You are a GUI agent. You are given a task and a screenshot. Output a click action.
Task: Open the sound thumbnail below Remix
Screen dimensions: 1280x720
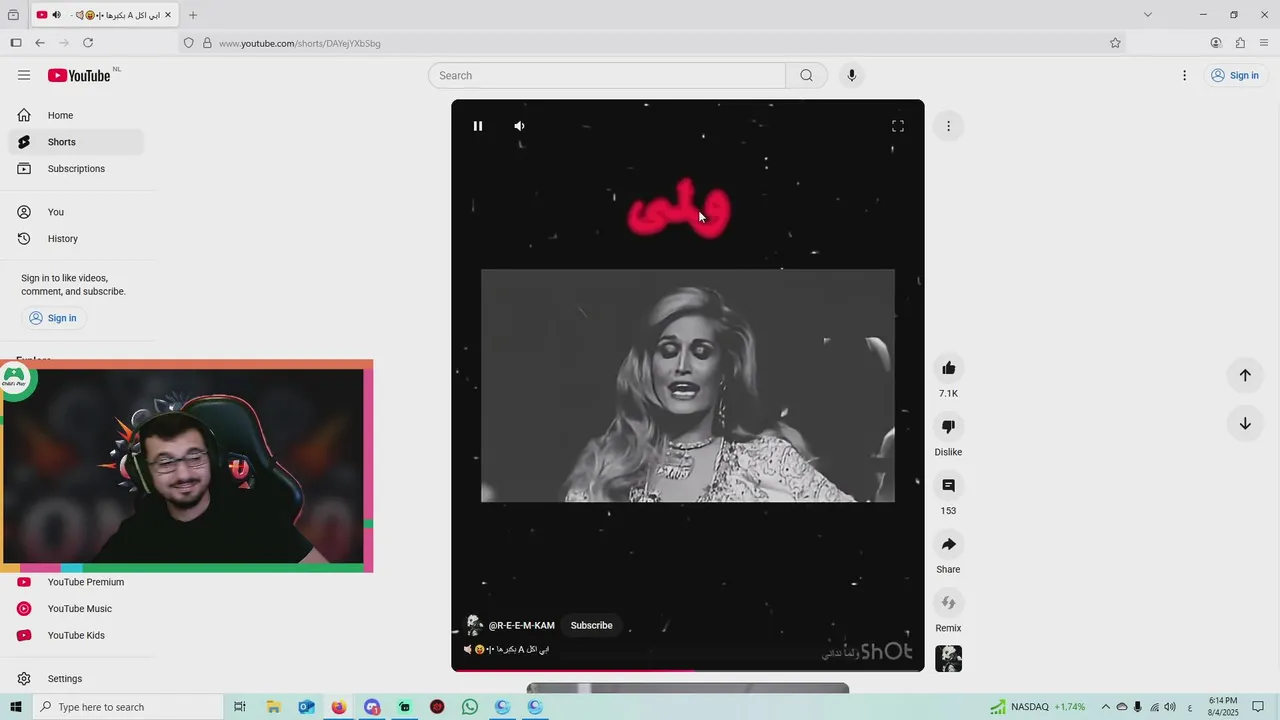pos(948,659)
